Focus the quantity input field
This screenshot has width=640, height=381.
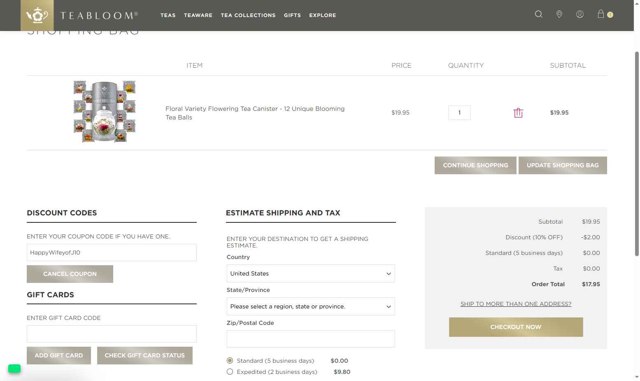(459, 113)
